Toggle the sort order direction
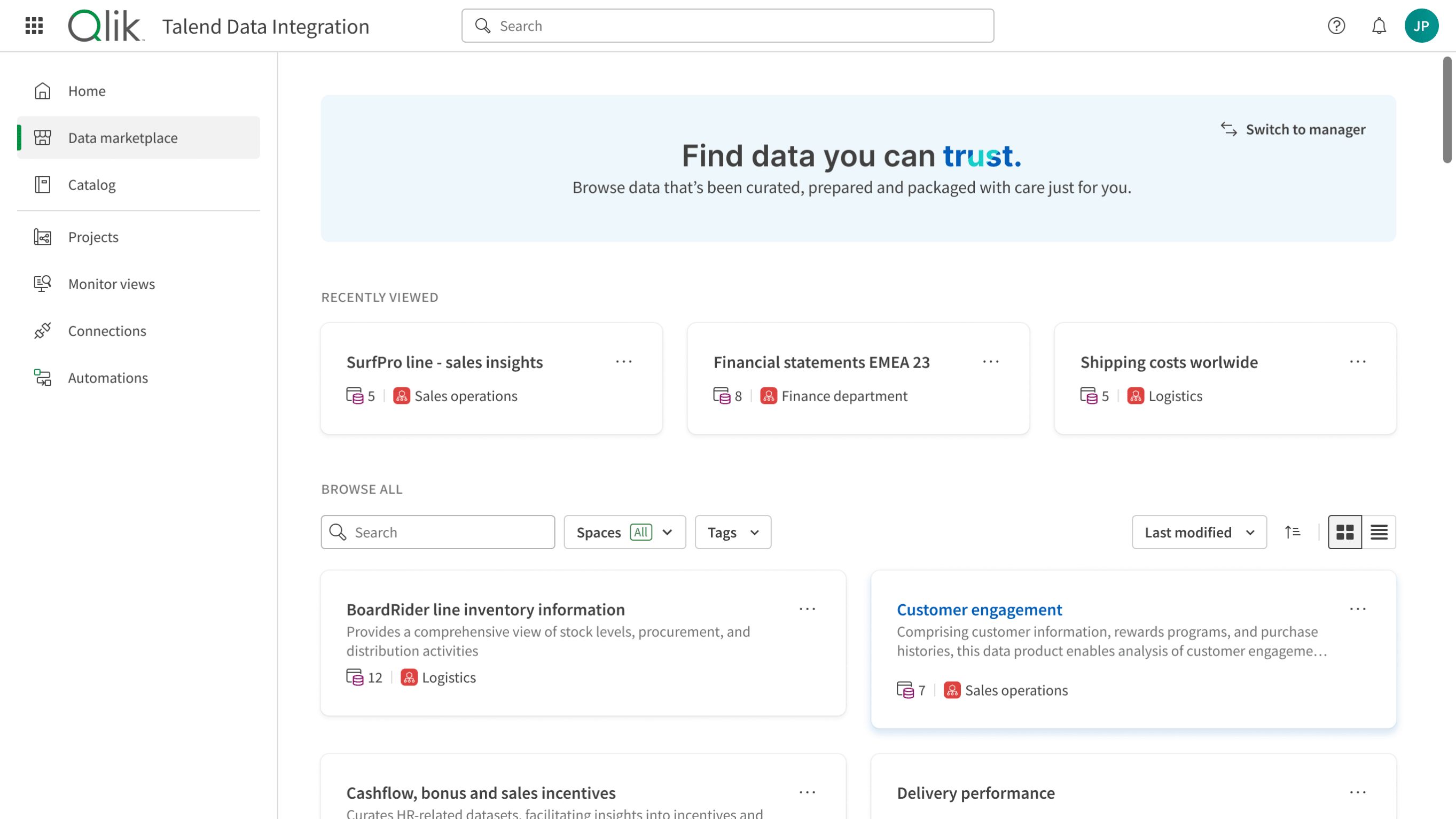Screen dimensions: 1456x819 click(x=1293, y=532)
